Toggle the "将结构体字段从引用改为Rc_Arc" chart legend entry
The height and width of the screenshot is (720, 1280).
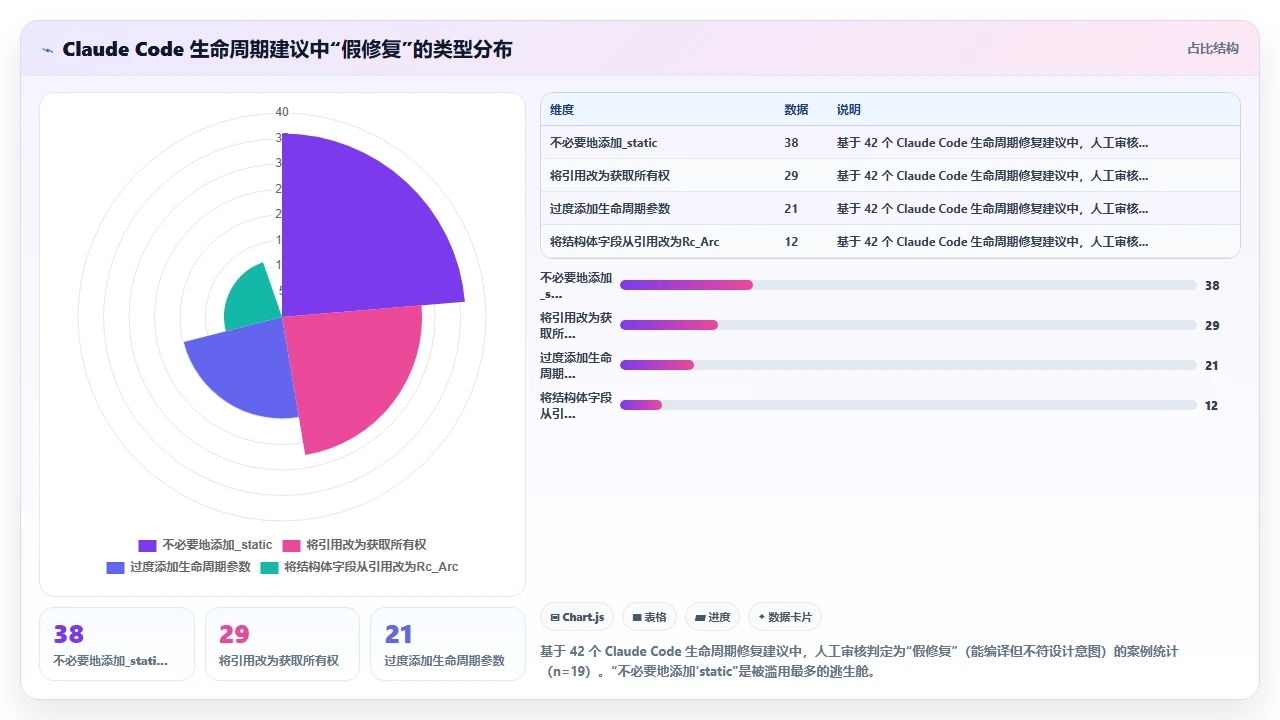(360, 567)
